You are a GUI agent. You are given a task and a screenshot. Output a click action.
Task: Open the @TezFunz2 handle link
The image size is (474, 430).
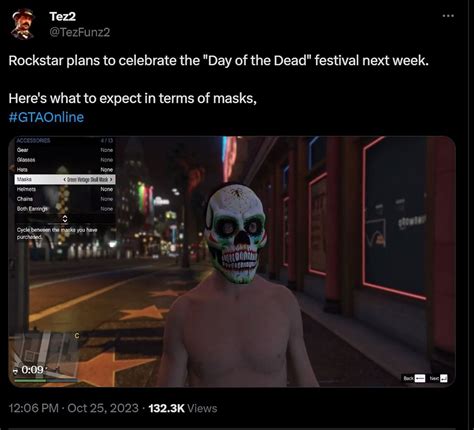click(x=80, y=32)
